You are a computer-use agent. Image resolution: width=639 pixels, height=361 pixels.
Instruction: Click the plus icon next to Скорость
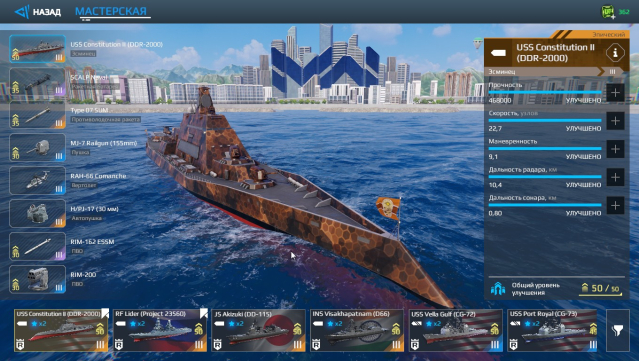tap(615, 121)
